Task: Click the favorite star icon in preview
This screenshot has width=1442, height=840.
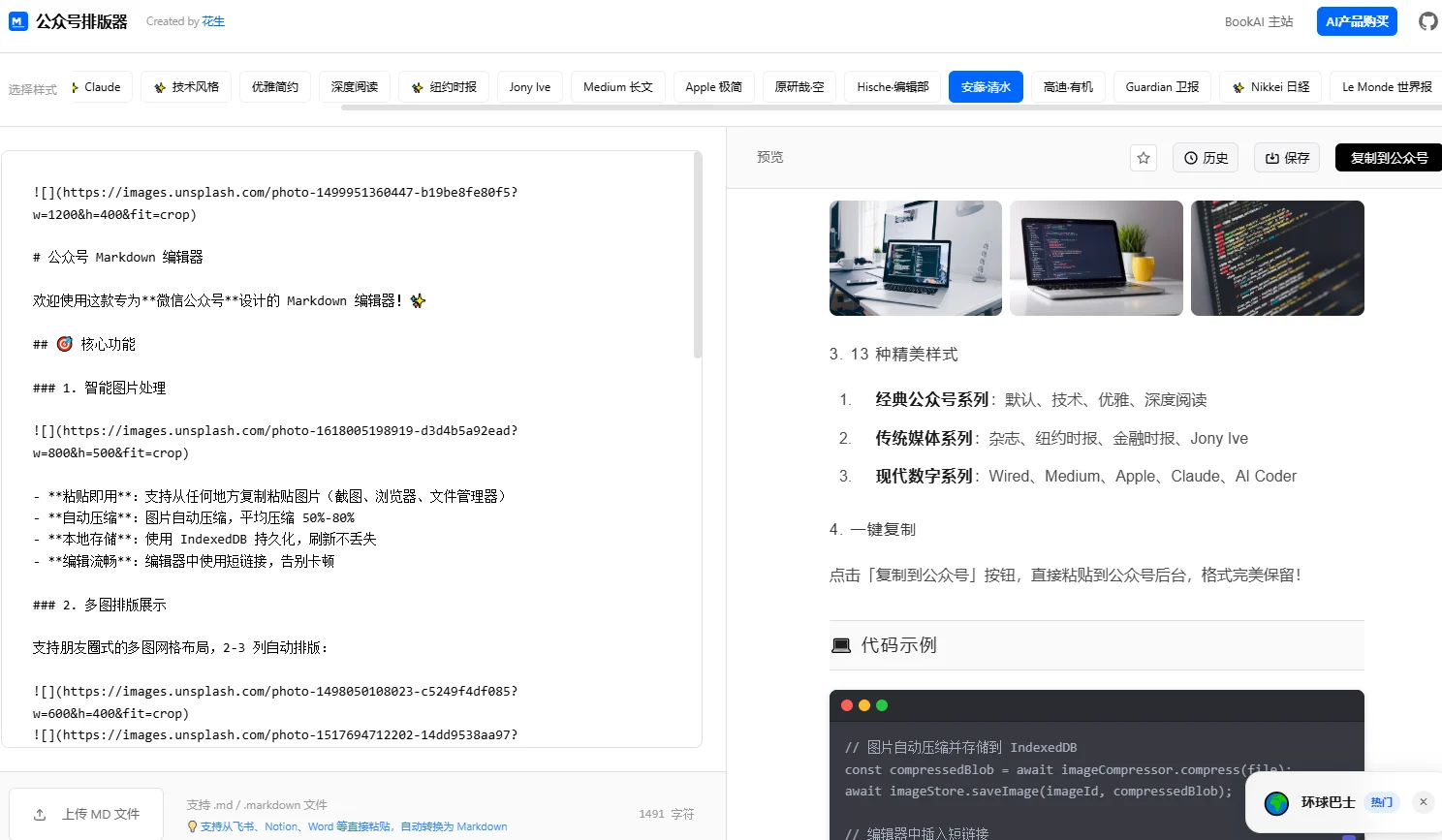Action: coord(1144,158)
